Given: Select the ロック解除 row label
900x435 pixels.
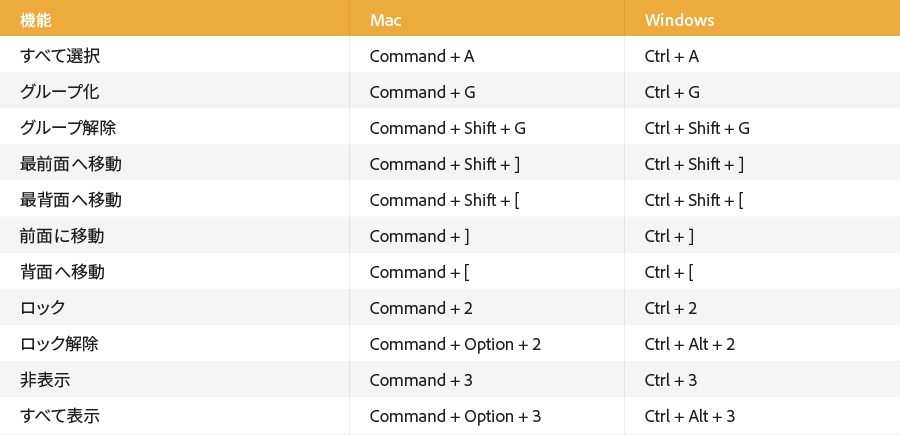Looking at the screenshot, I should point(59,344).
